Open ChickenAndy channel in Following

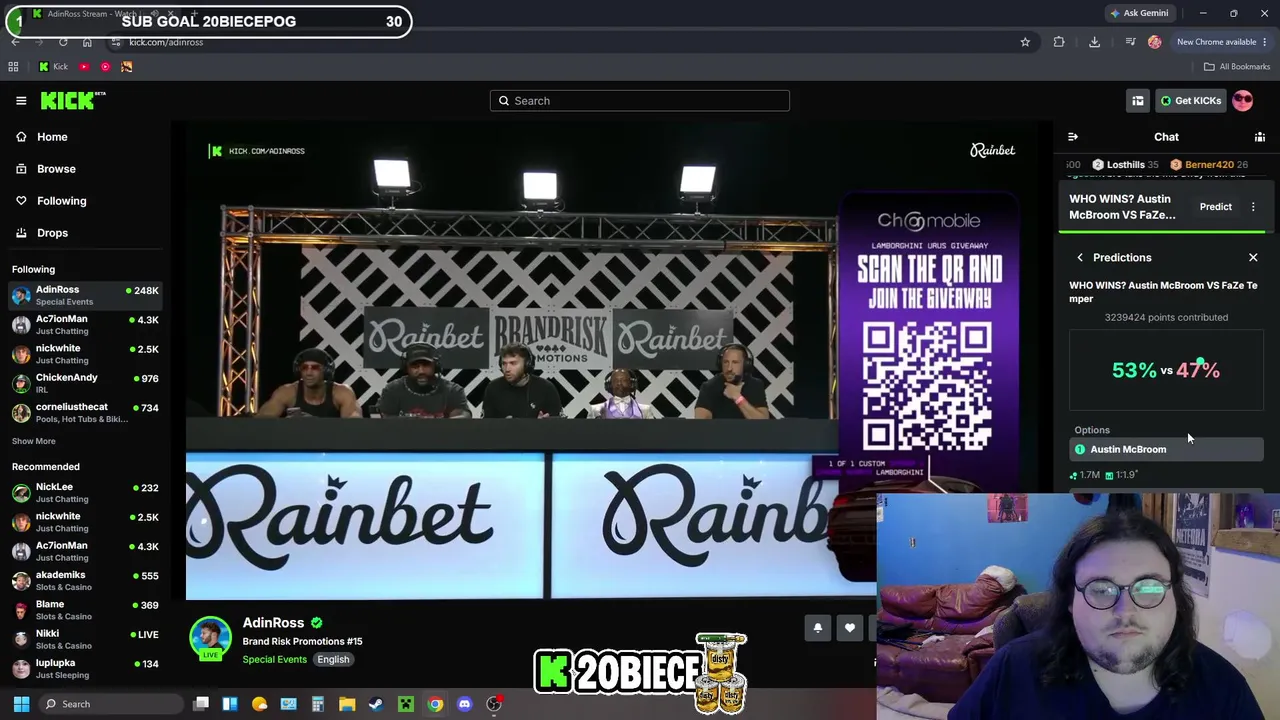coord(85,383)
